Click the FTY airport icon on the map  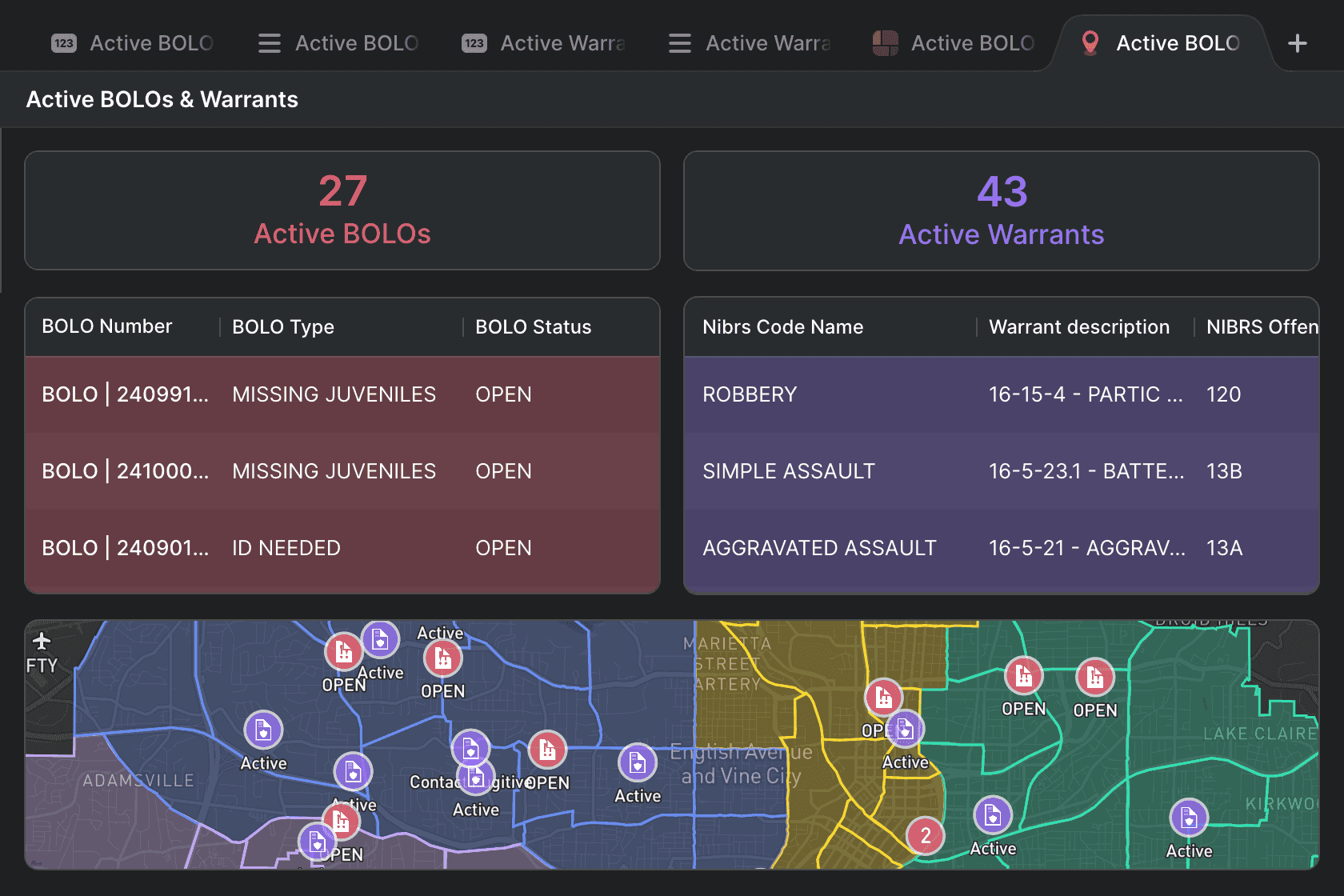click(42, 642)
